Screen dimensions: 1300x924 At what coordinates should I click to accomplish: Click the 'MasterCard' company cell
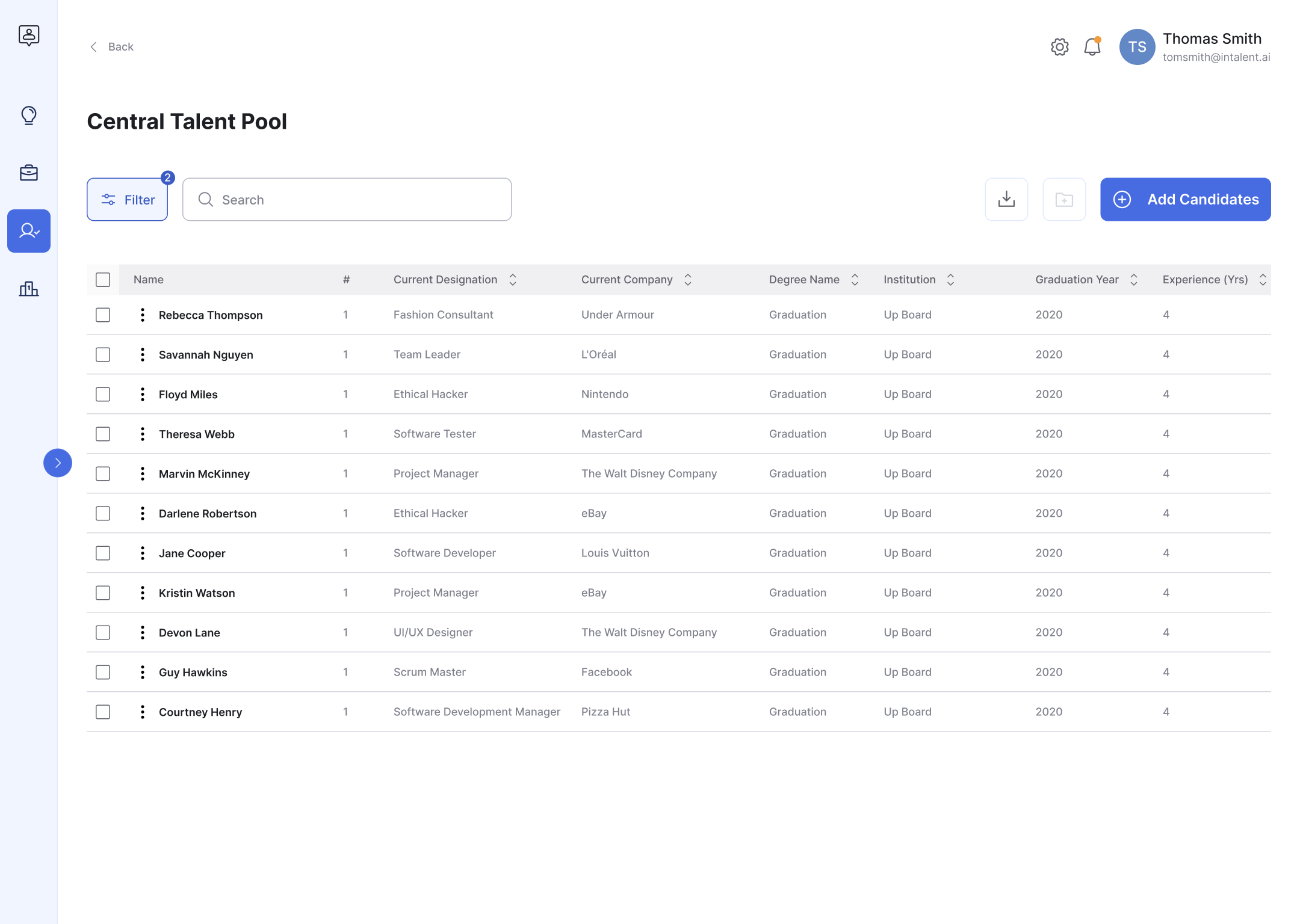(x=611, y=434)
